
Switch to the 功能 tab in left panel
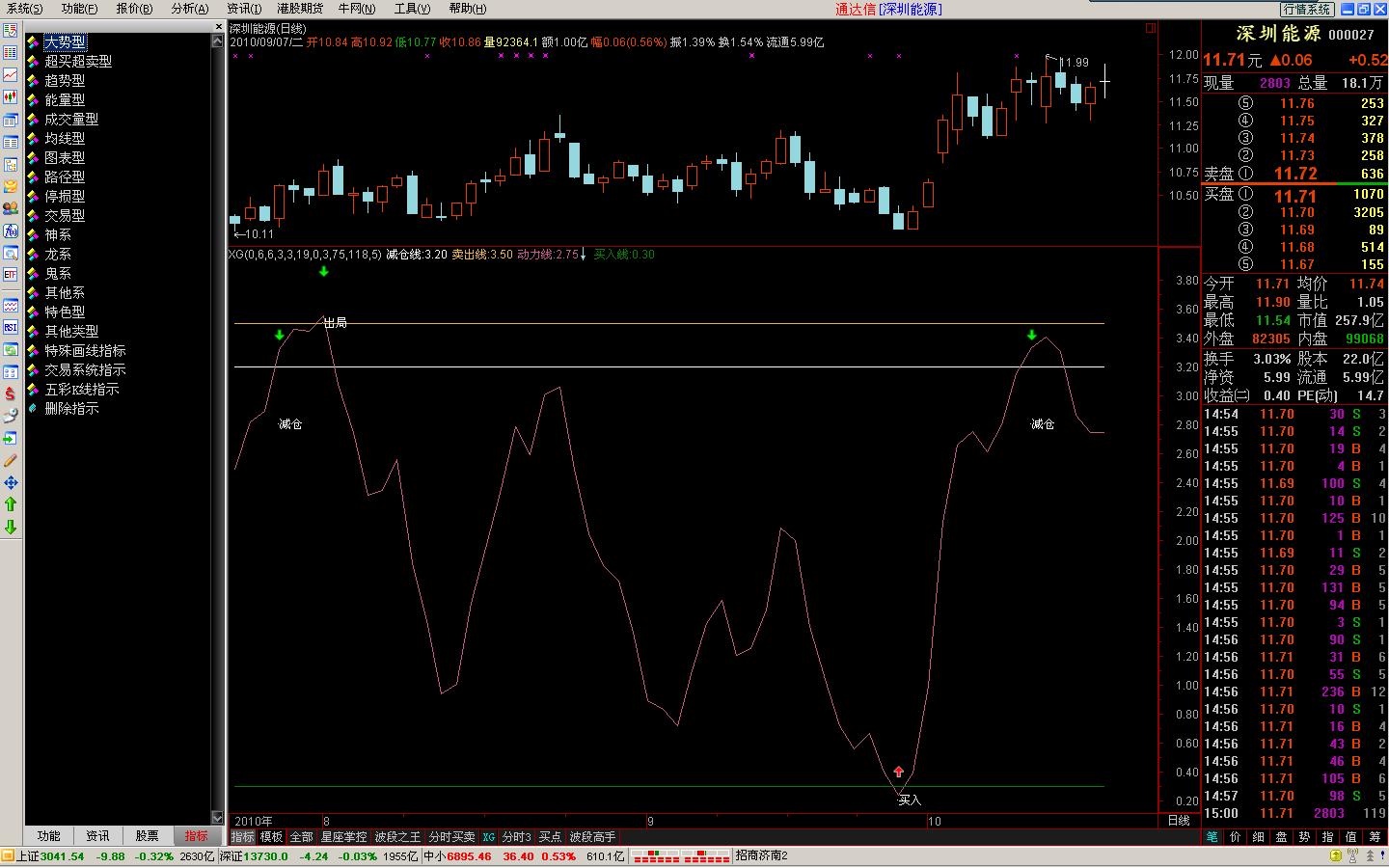click(x=49, y=836)
